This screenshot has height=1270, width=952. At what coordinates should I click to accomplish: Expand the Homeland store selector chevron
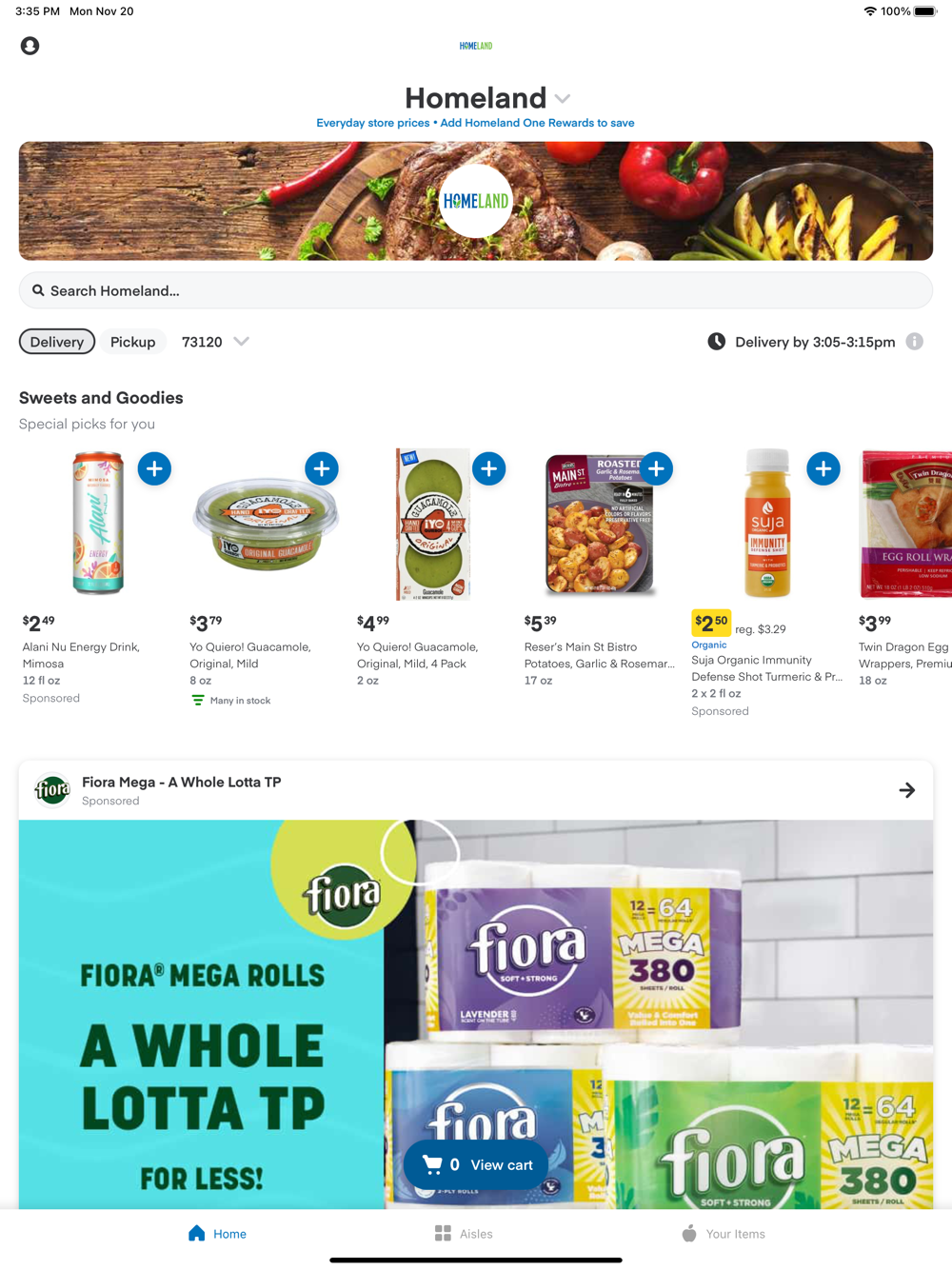point(563,99)
